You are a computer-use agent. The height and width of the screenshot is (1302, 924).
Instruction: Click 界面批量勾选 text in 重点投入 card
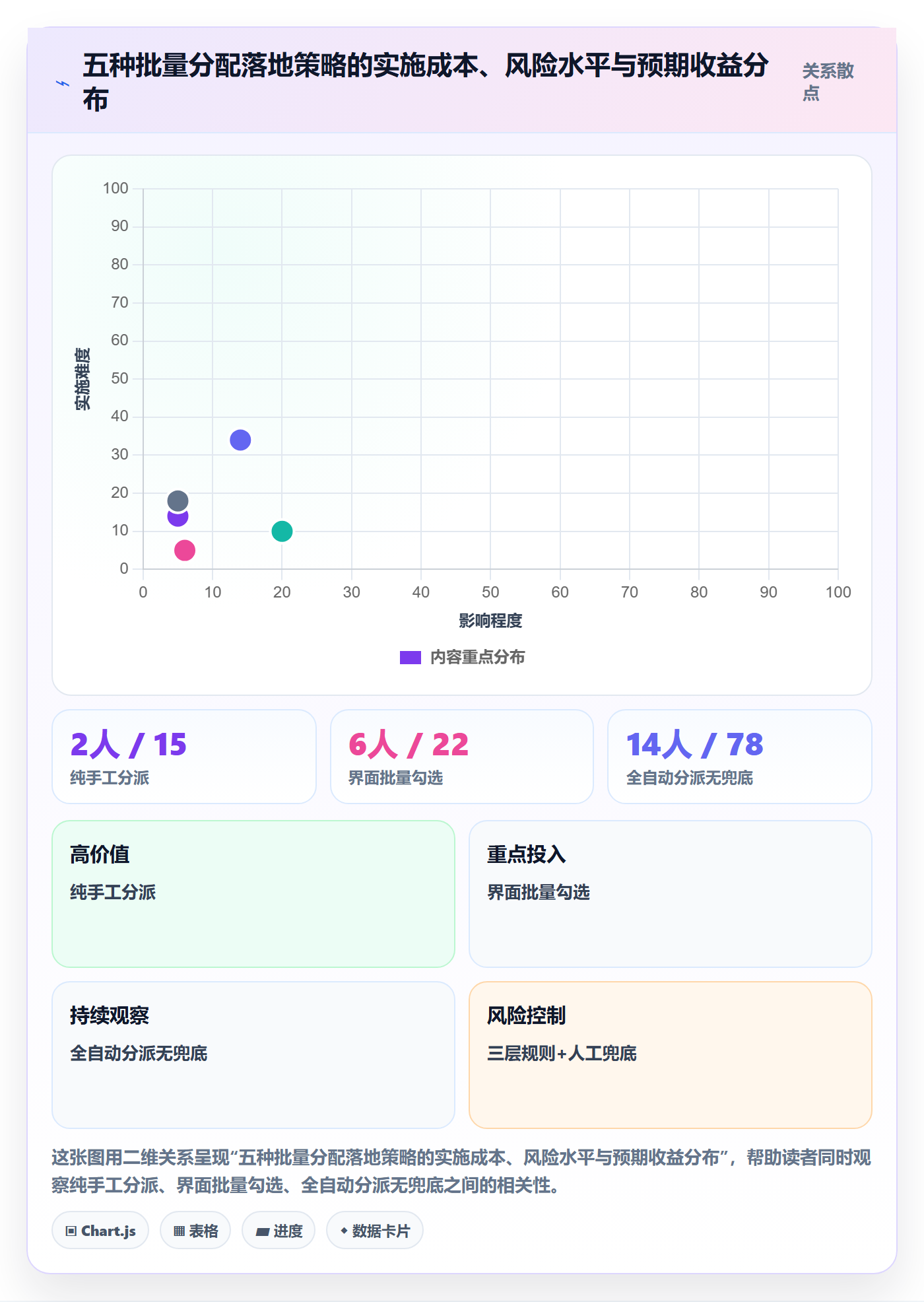[539, 892]
